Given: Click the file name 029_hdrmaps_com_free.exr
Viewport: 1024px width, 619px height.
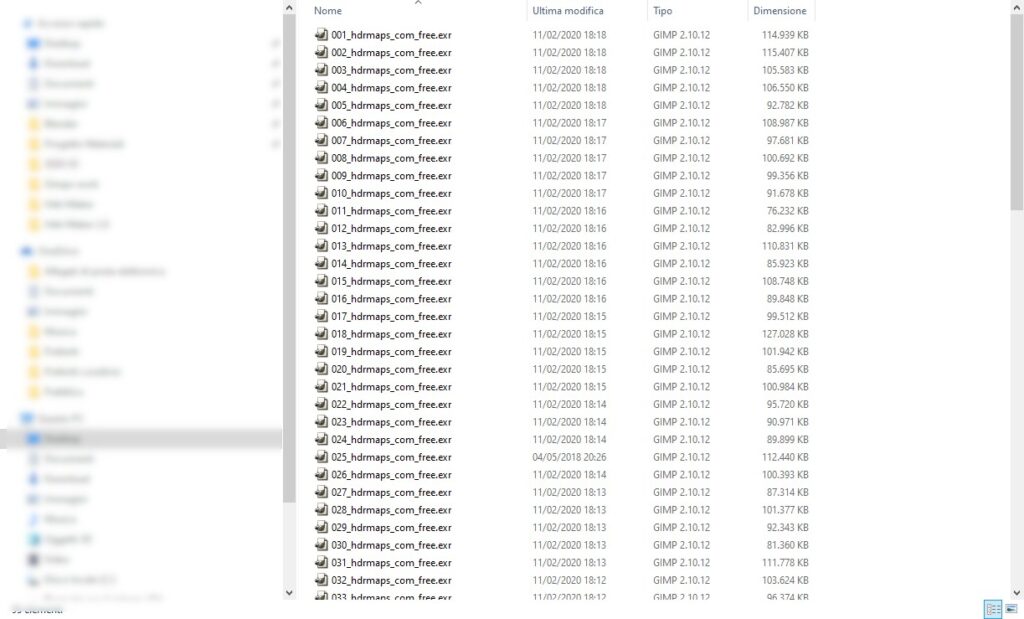Looking at the screenshot, I should click(391, 528).
